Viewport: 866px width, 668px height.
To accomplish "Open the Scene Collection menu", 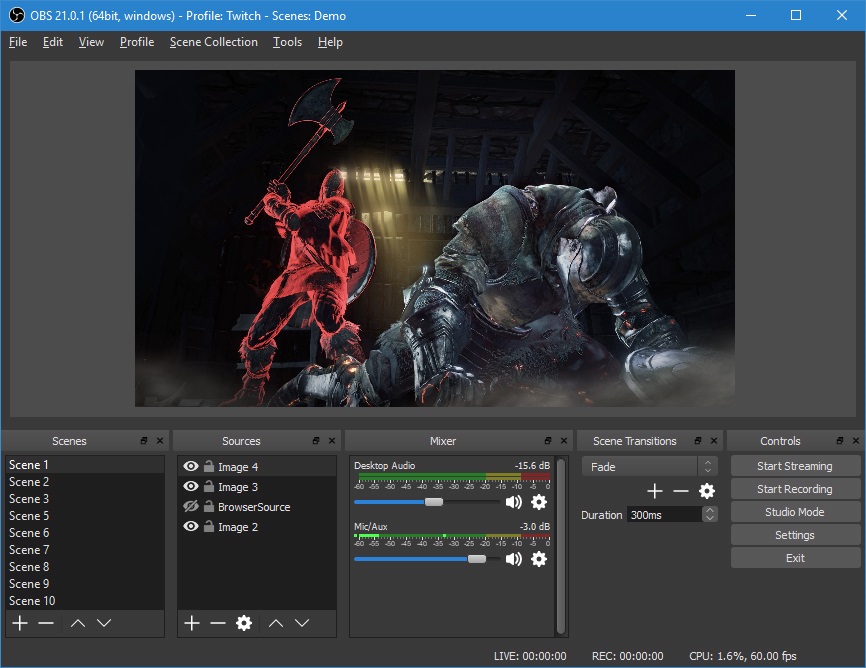I will (214, 42).
